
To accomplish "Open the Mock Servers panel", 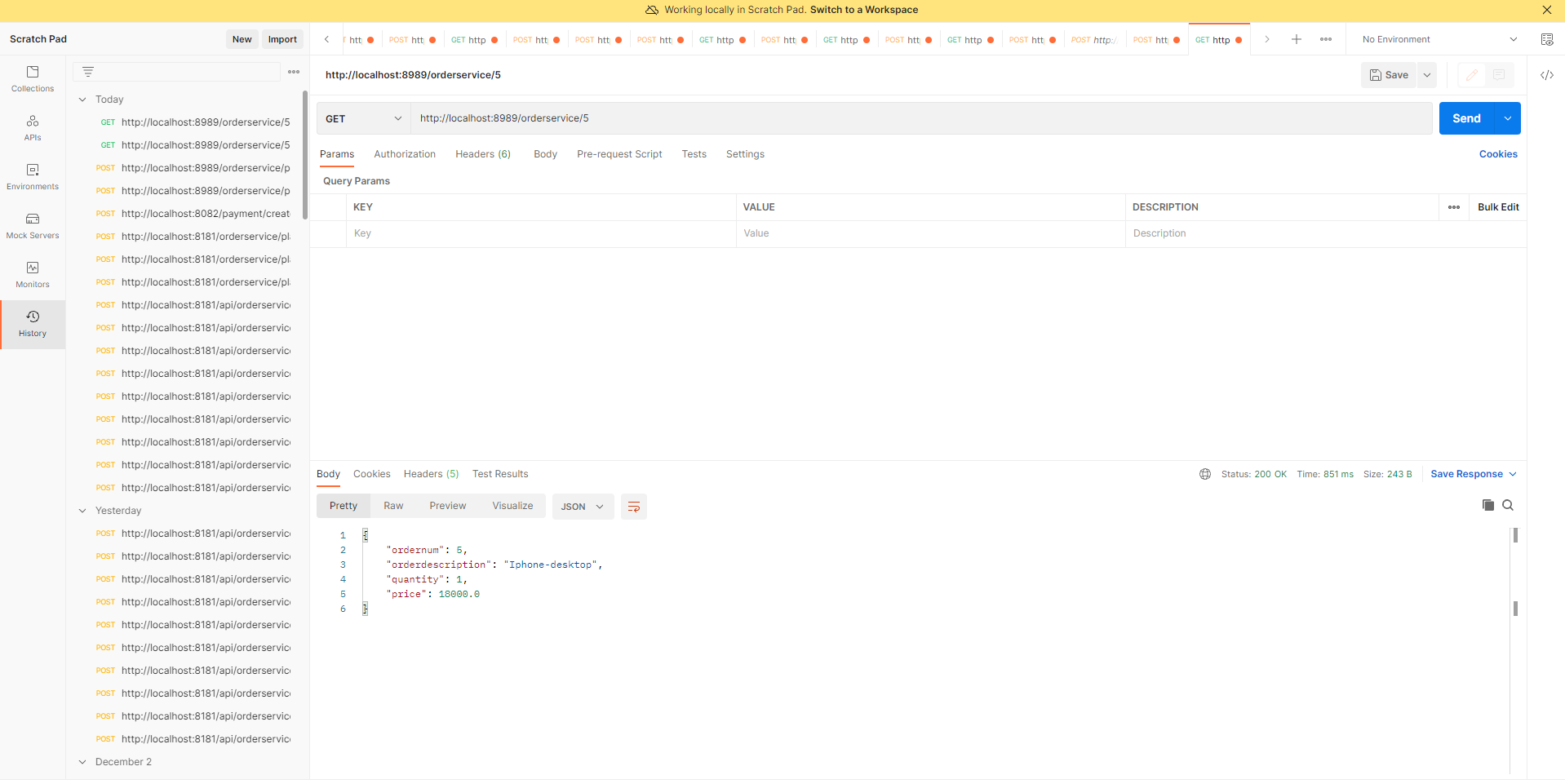I will pos(32,225).
